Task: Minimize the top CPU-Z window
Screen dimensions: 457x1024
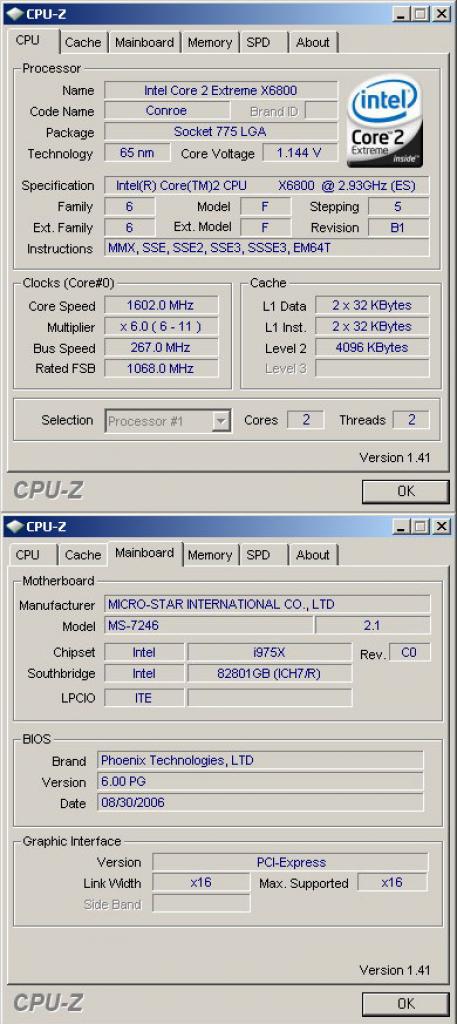Action: click(402, 13)
